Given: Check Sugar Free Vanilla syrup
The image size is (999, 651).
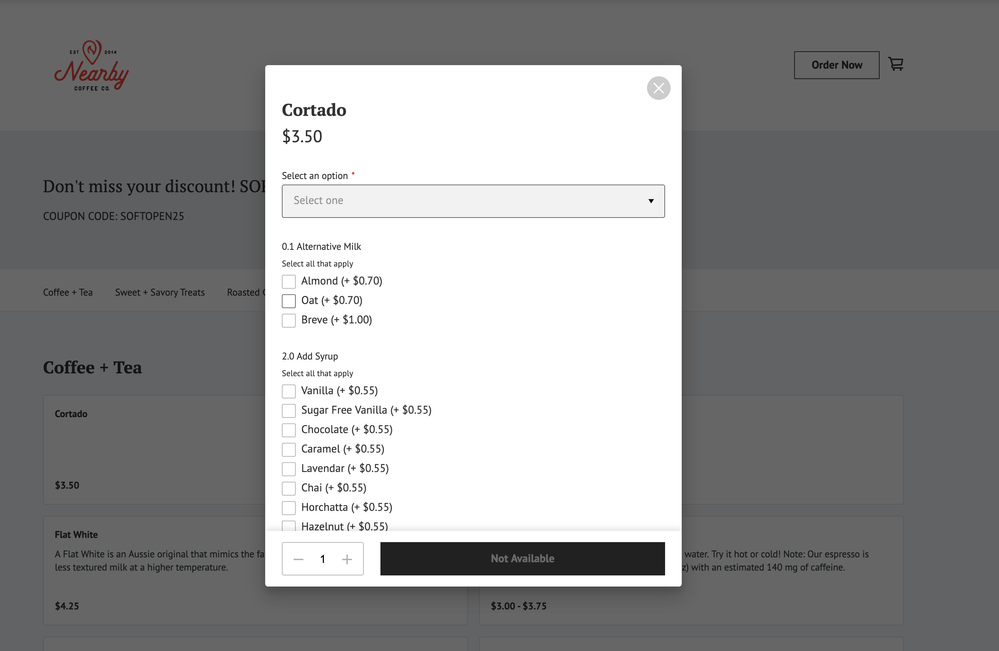Looking at the screenshot, I should pyautogui.click(x=289, y=411).
